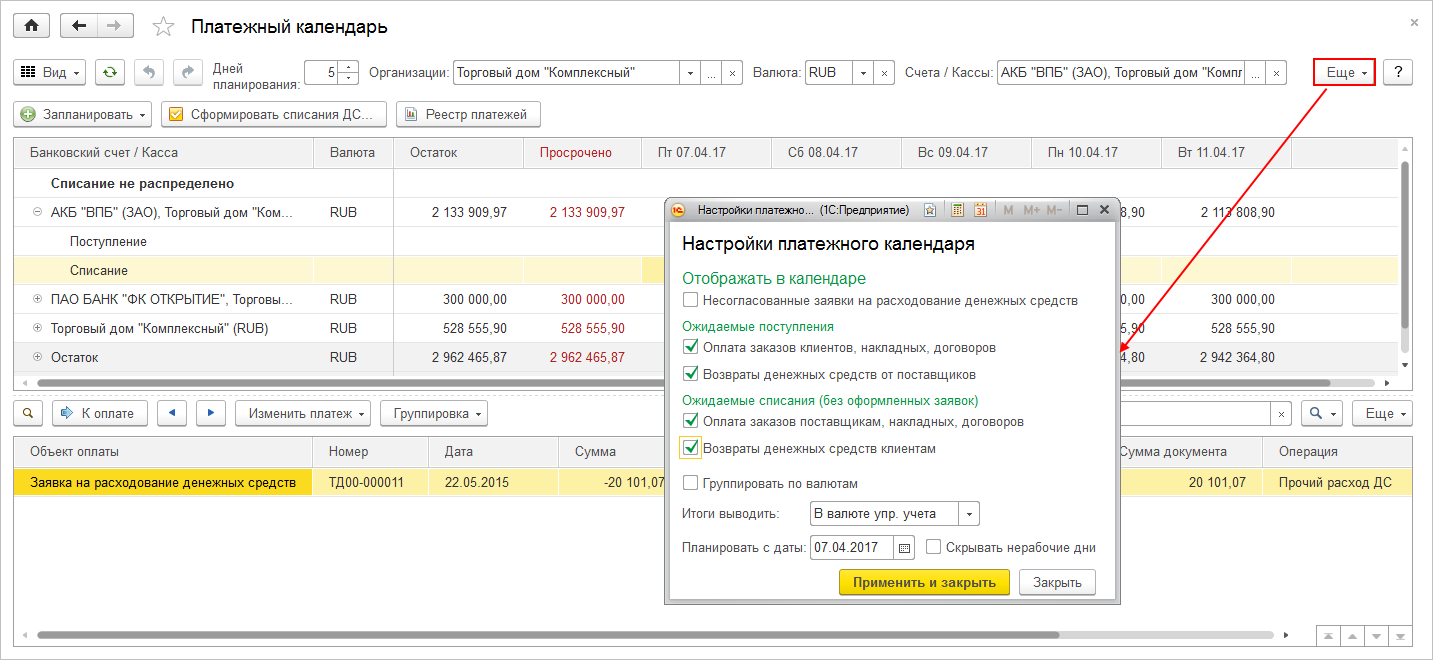The image size is (1433, 660).
Task: Expand the 'ПАО БАНК ФК ОТКРЫТИЕ' row
Action: coord(38,299)
